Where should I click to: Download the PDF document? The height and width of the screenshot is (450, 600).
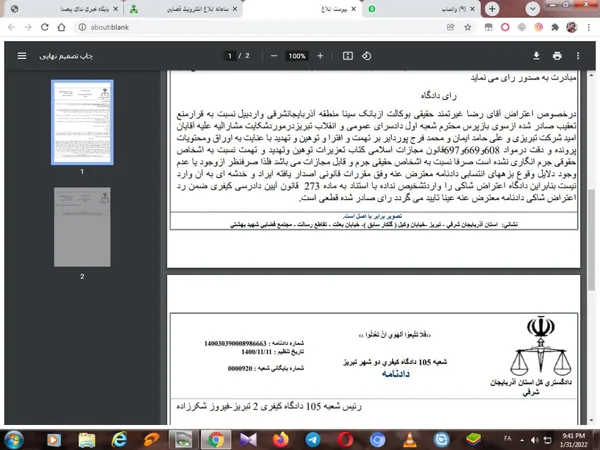(x=536, y=56)
